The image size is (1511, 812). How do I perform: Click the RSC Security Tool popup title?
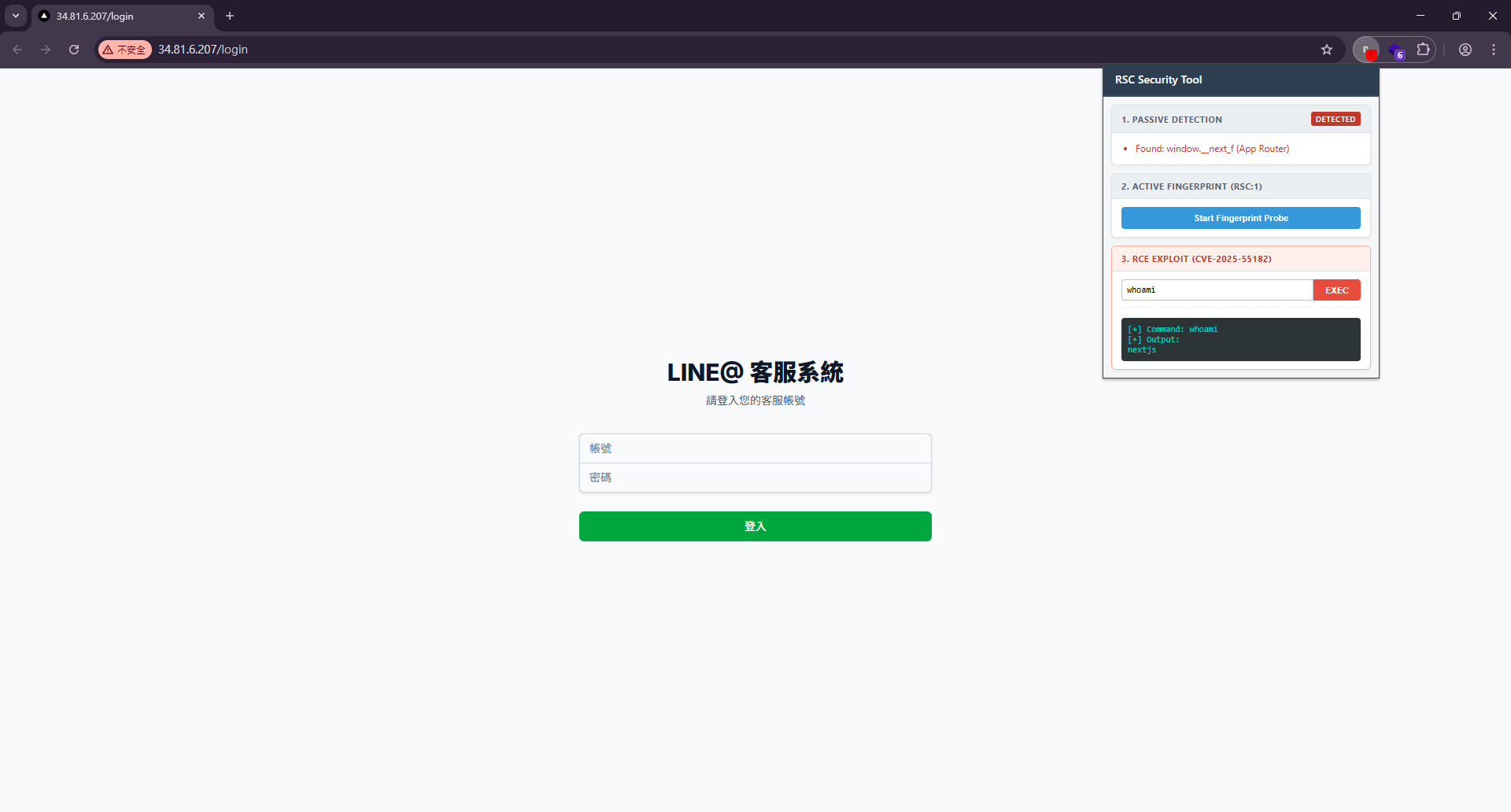pos(1158,79)
